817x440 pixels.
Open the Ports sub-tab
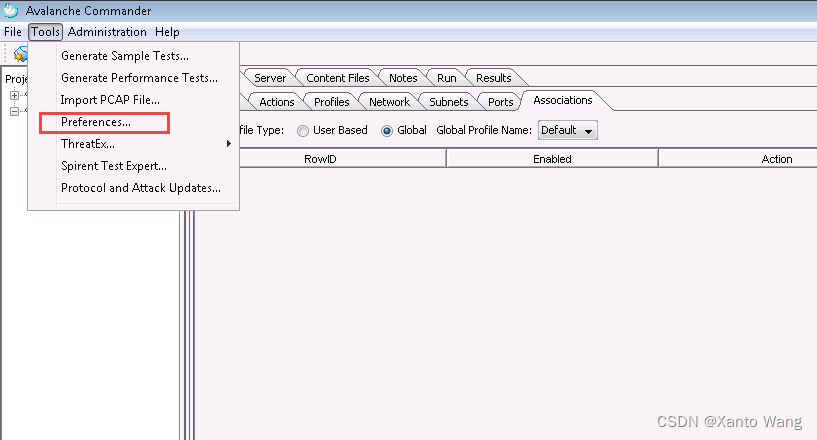[x=500, y=102]
